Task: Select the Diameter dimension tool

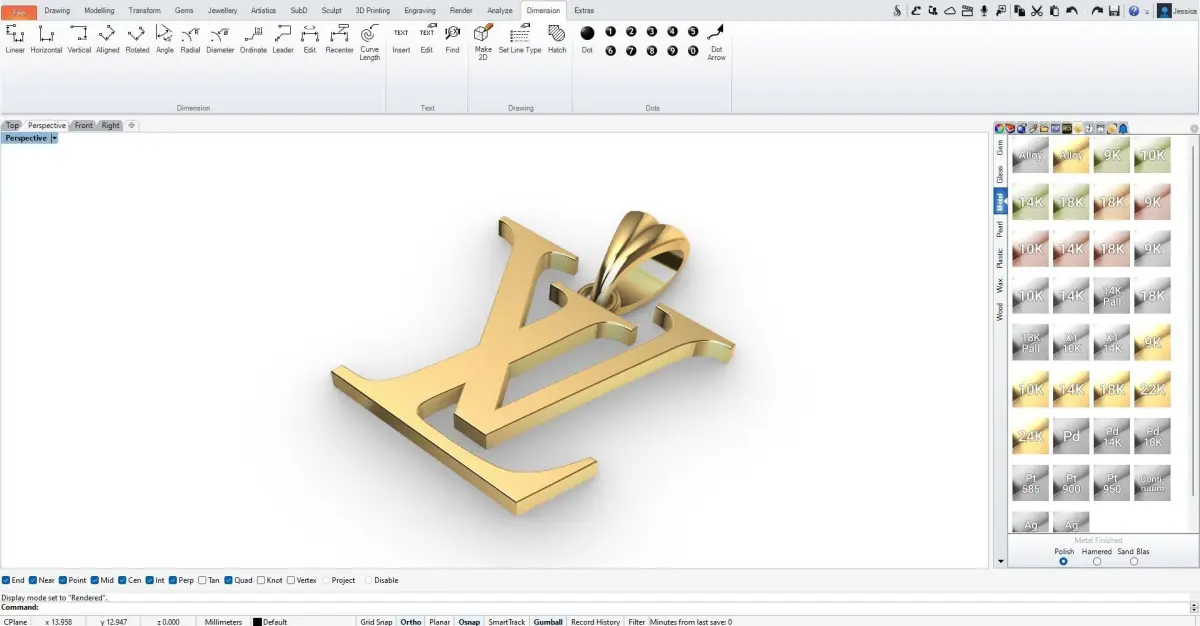Action: tap(220, 40)
